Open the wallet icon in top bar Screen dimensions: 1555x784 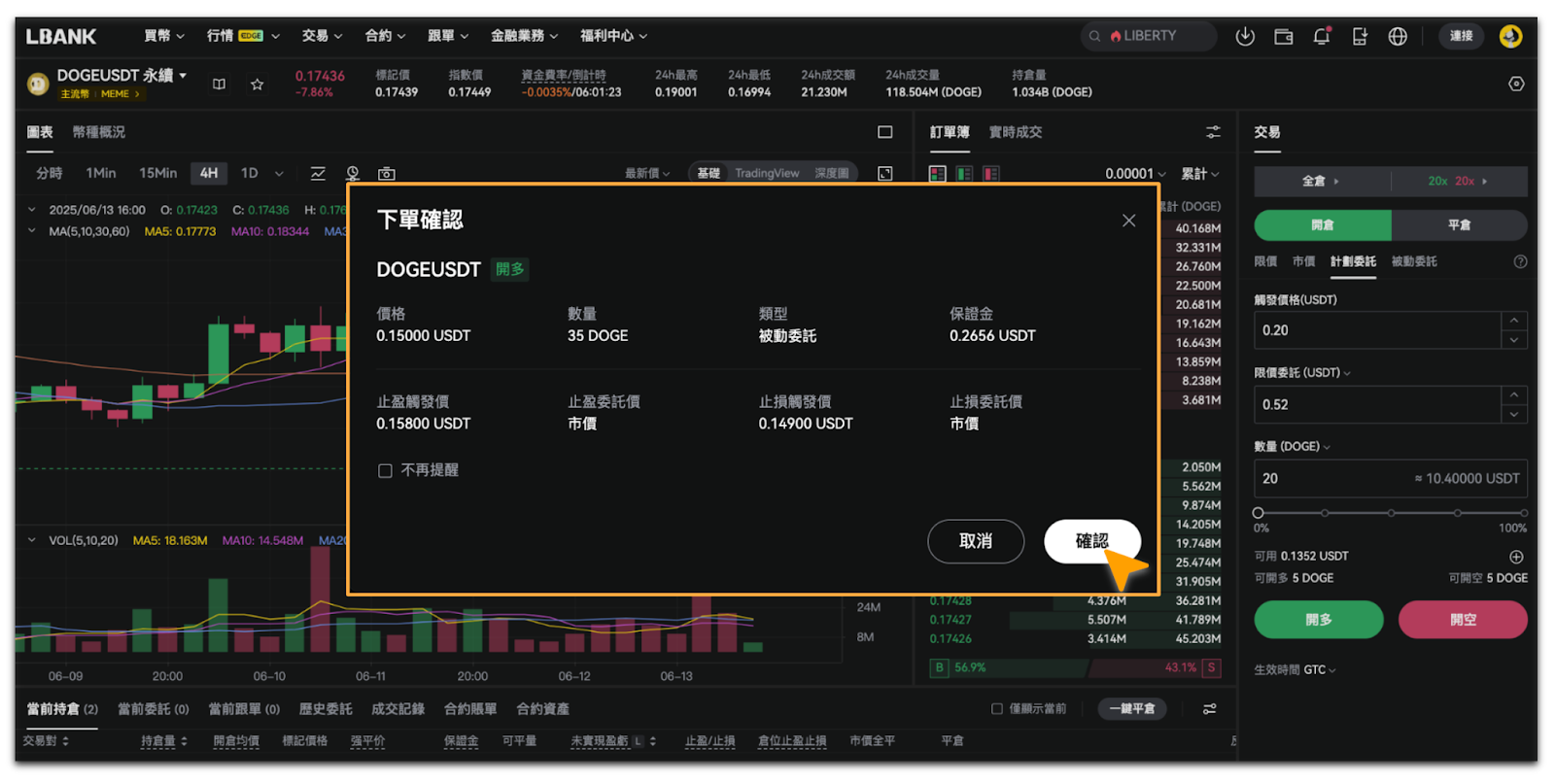pyautogui.click(x=1283, y=36)
